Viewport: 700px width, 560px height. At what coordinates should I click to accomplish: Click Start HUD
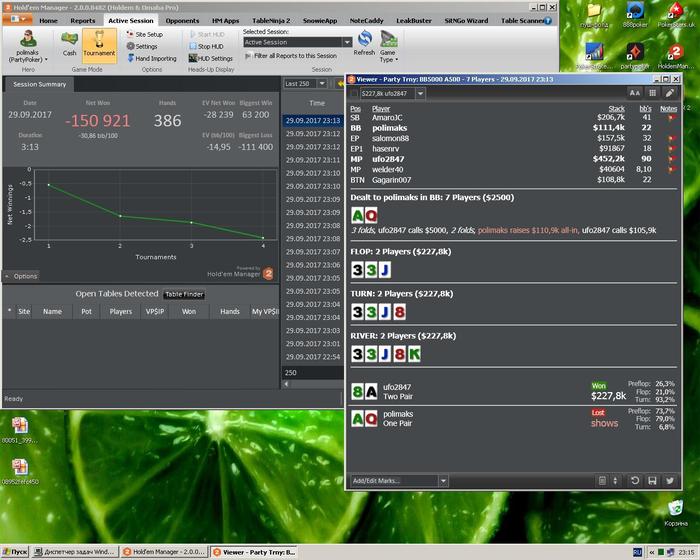(x=207, y=34)
